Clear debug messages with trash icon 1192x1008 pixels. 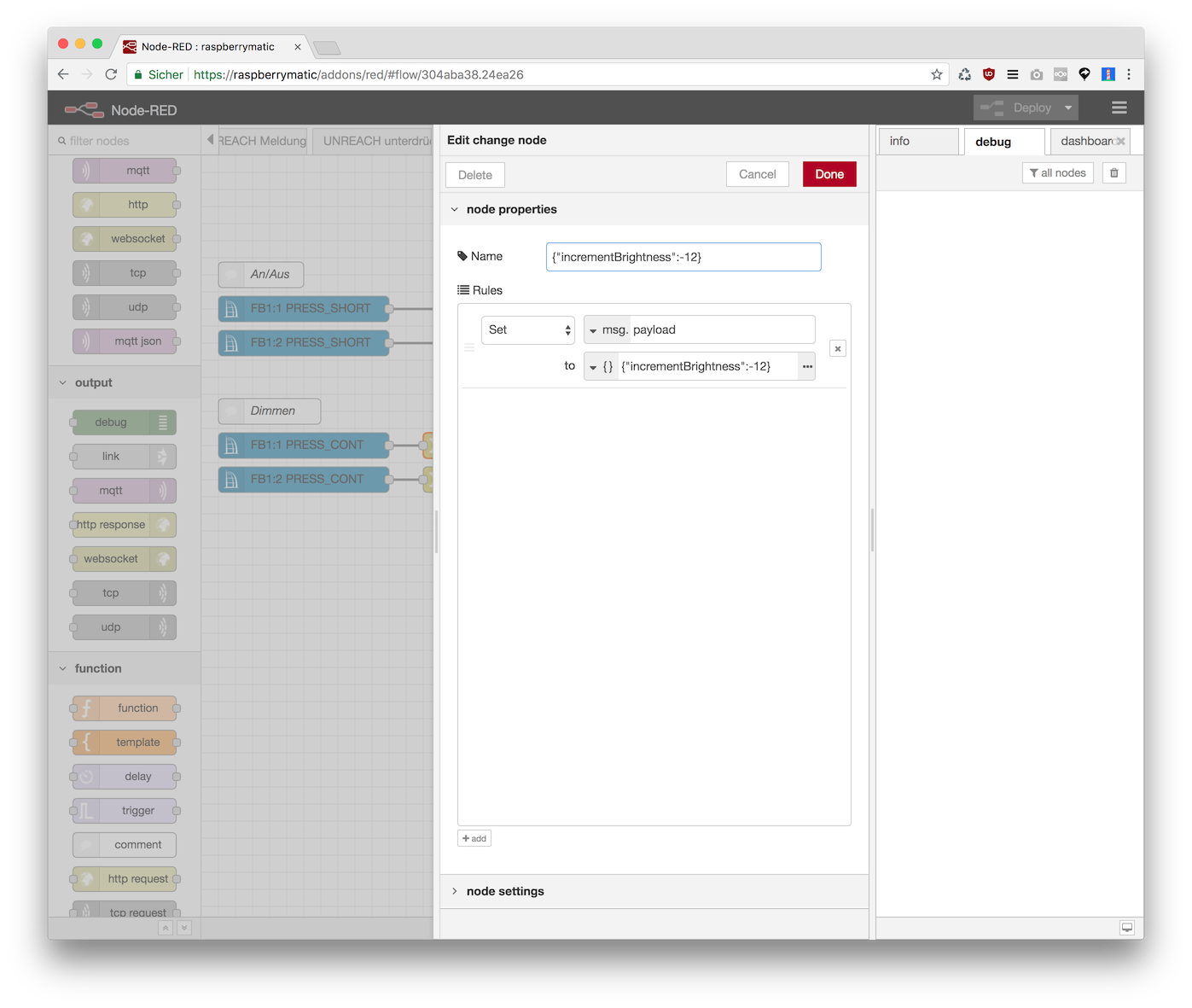pyautogui.click(x=1114, y=173)
